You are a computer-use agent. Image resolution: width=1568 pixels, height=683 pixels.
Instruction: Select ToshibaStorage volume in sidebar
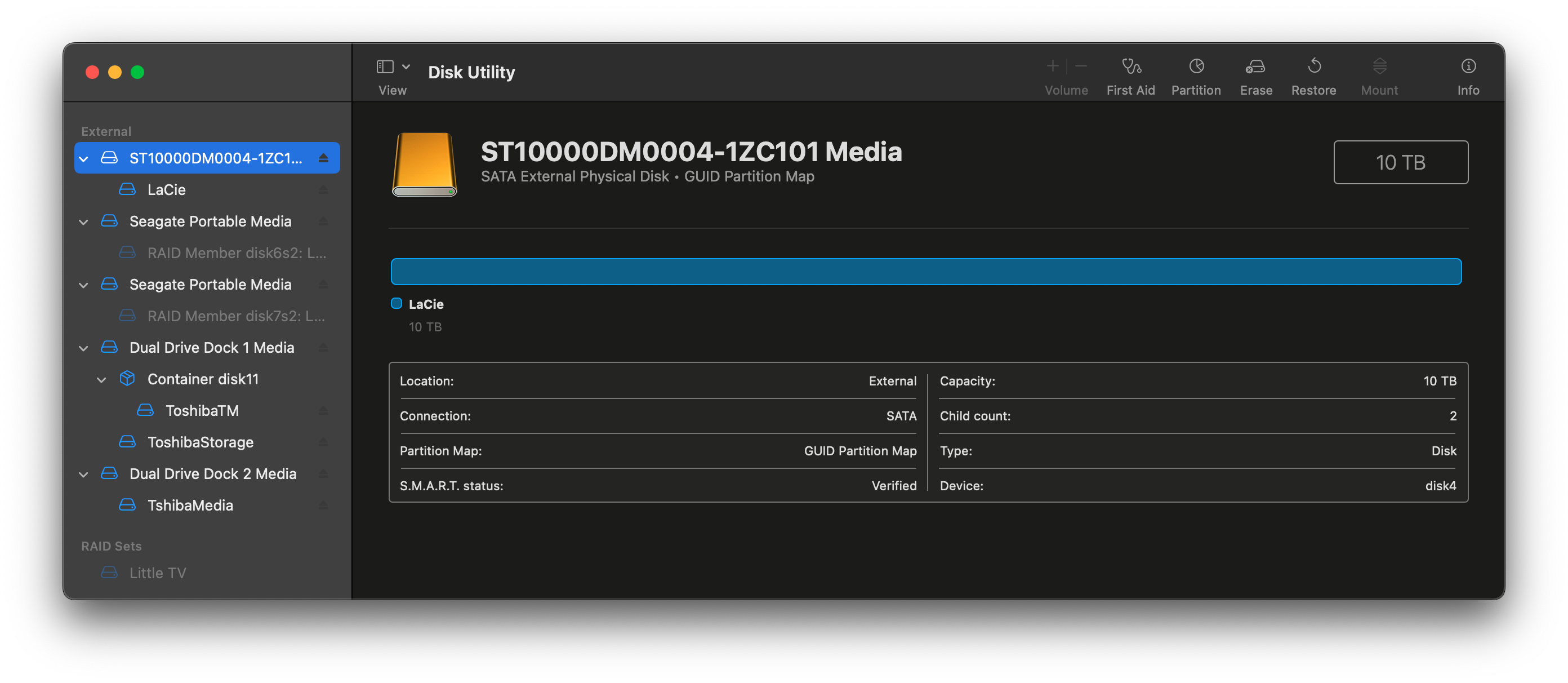click(x=201, y=442)
